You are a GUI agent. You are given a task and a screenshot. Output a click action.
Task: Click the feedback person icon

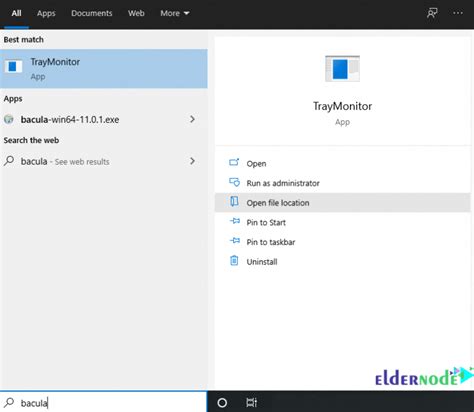point(432,13)
